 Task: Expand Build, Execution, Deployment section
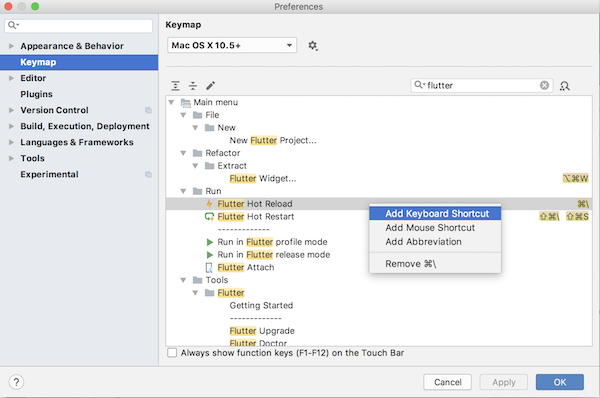click(11, 126)
